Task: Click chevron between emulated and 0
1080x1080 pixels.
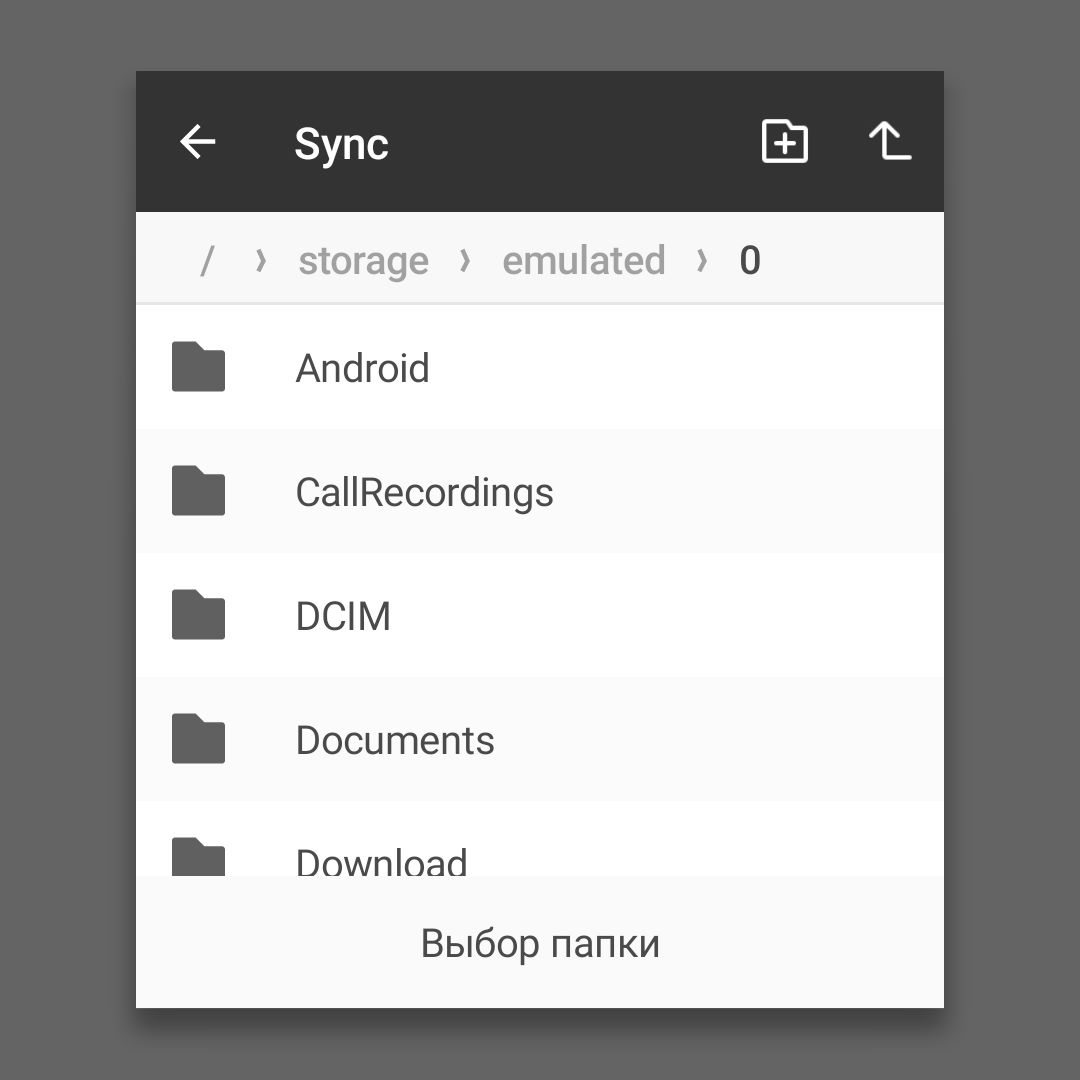Action: [702, 260]
